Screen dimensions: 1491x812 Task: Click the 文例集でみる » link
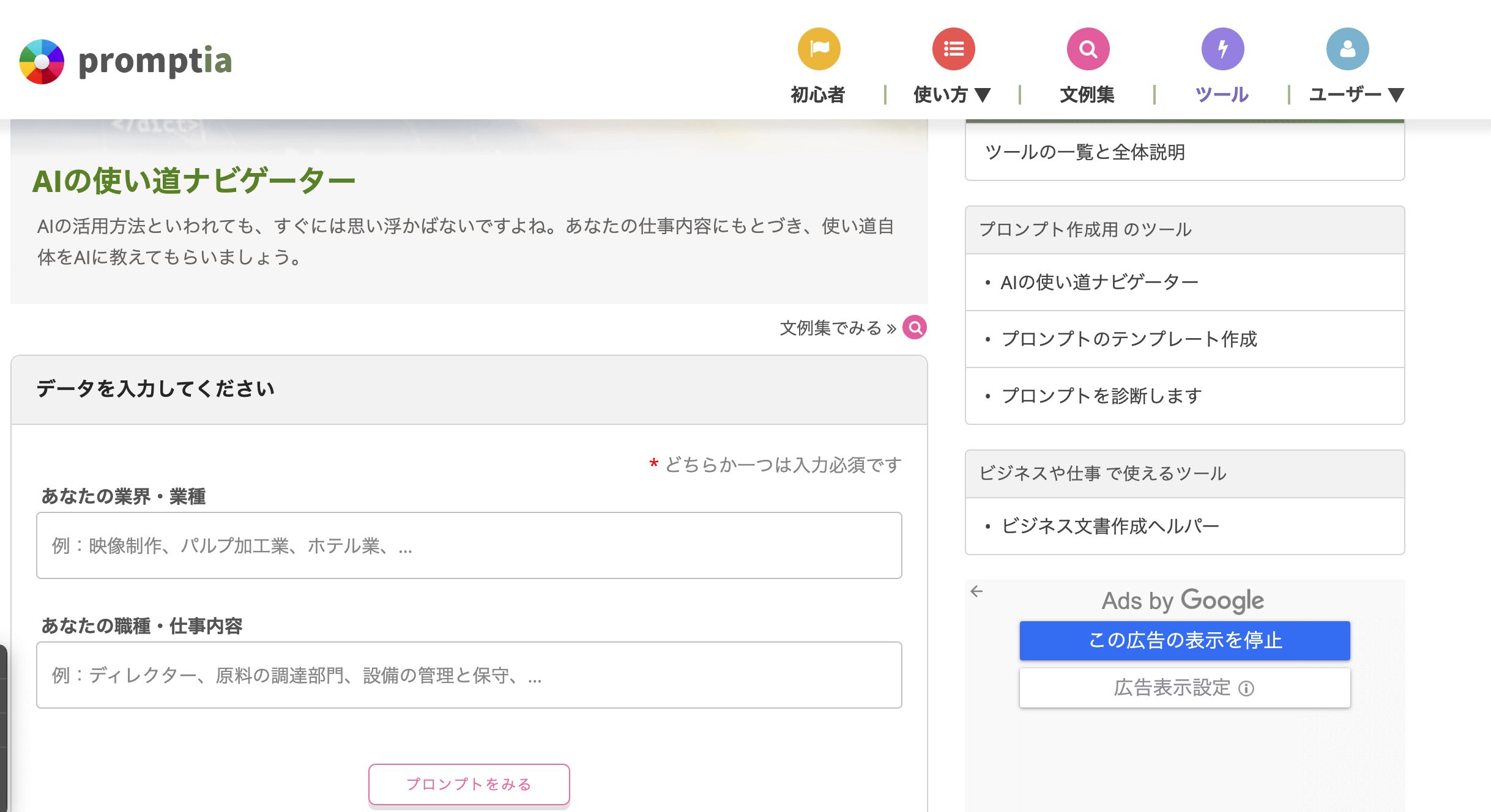[x=838, y=328]
